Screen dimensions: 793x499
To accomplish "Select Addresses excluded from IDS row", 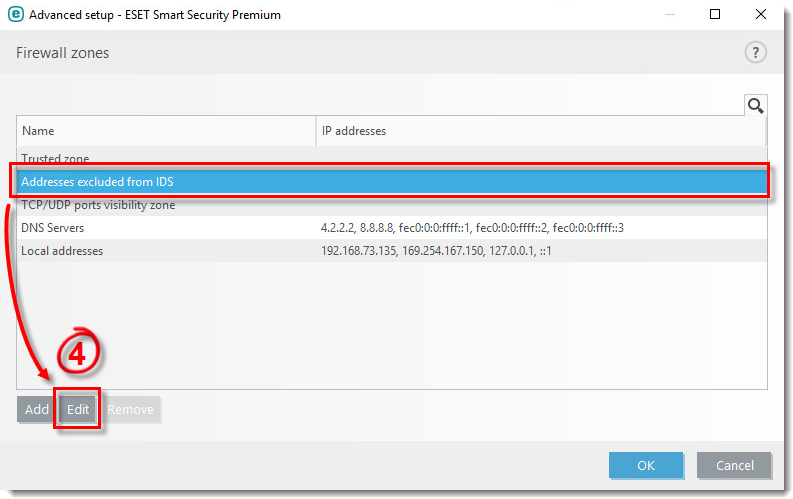I will click(97, 182).
